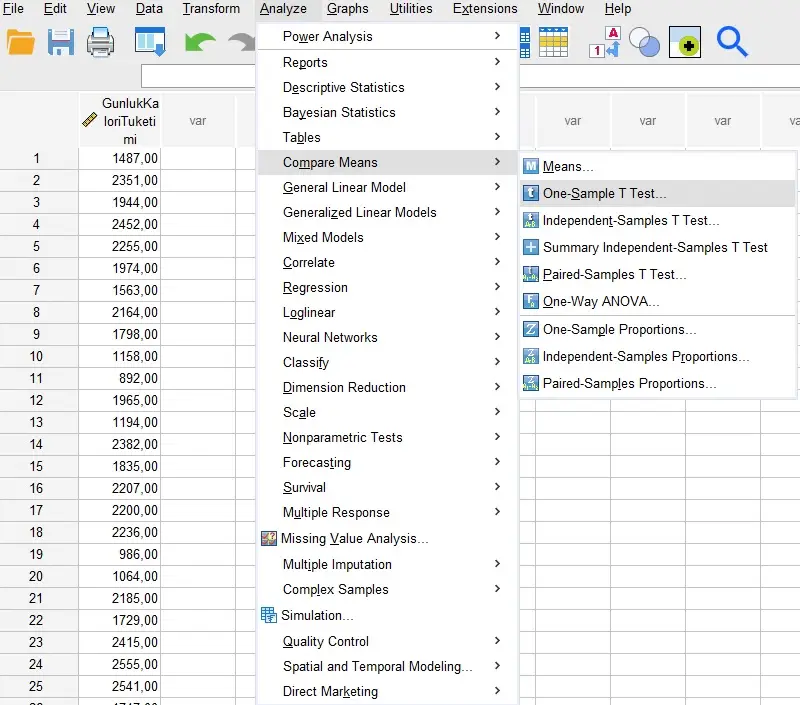The height and width of the screenshot is (705, 800).
Task: Select Mixed Models menu entry
Action: 388,237
